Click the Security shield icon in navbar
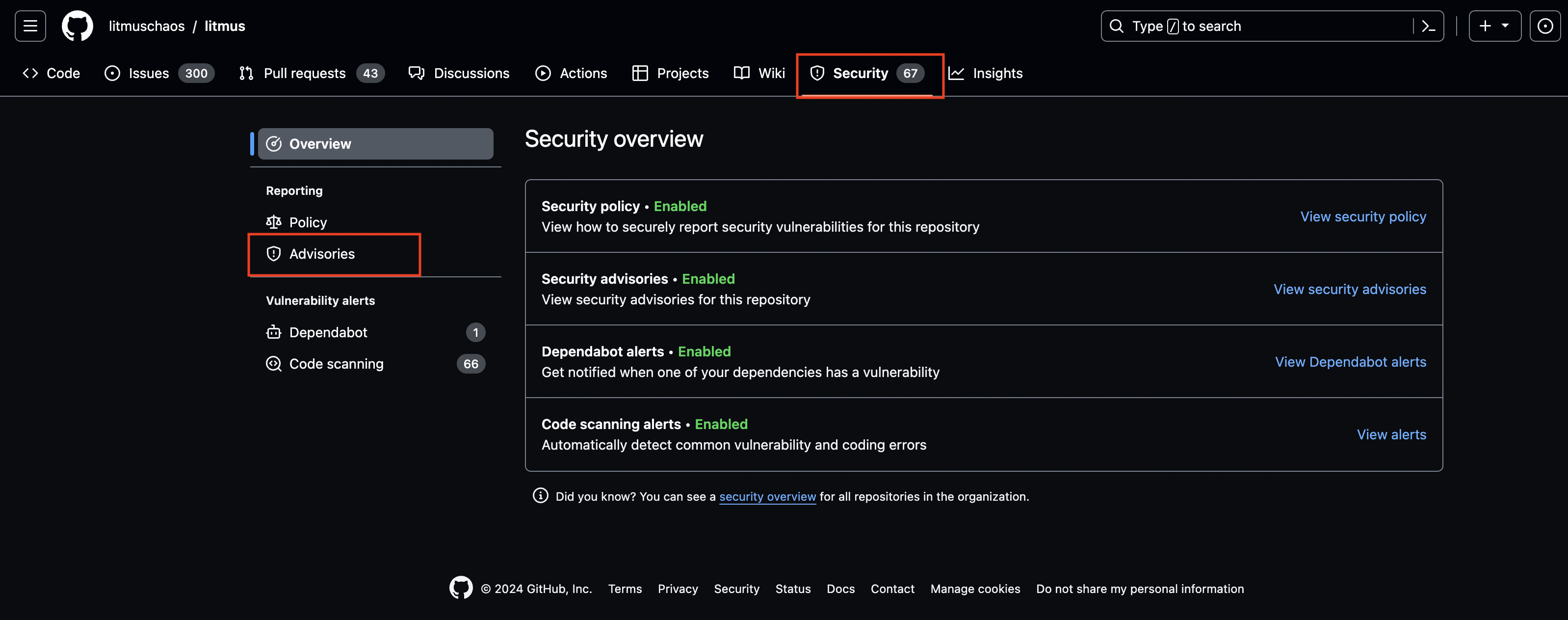 pyautogui.click(x=814, y=73)
